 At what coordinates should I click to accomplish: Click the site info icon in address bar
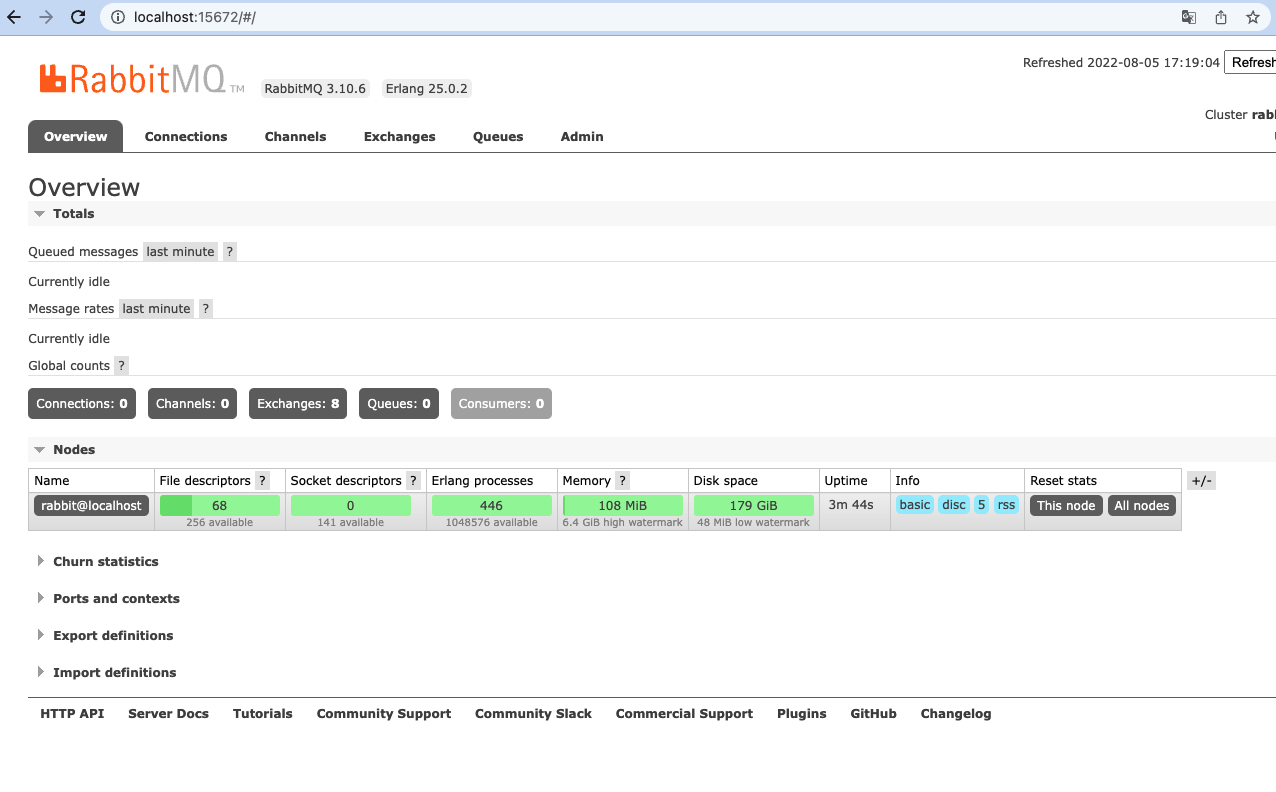click(x=118, y=17)
